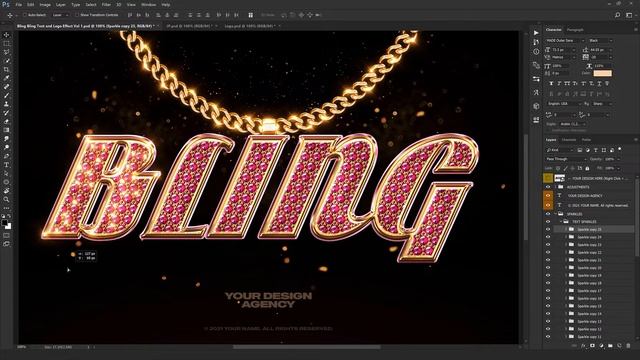Open the Actions panel play icon
The image size is (640, 360).
click(x=536, y=33)
